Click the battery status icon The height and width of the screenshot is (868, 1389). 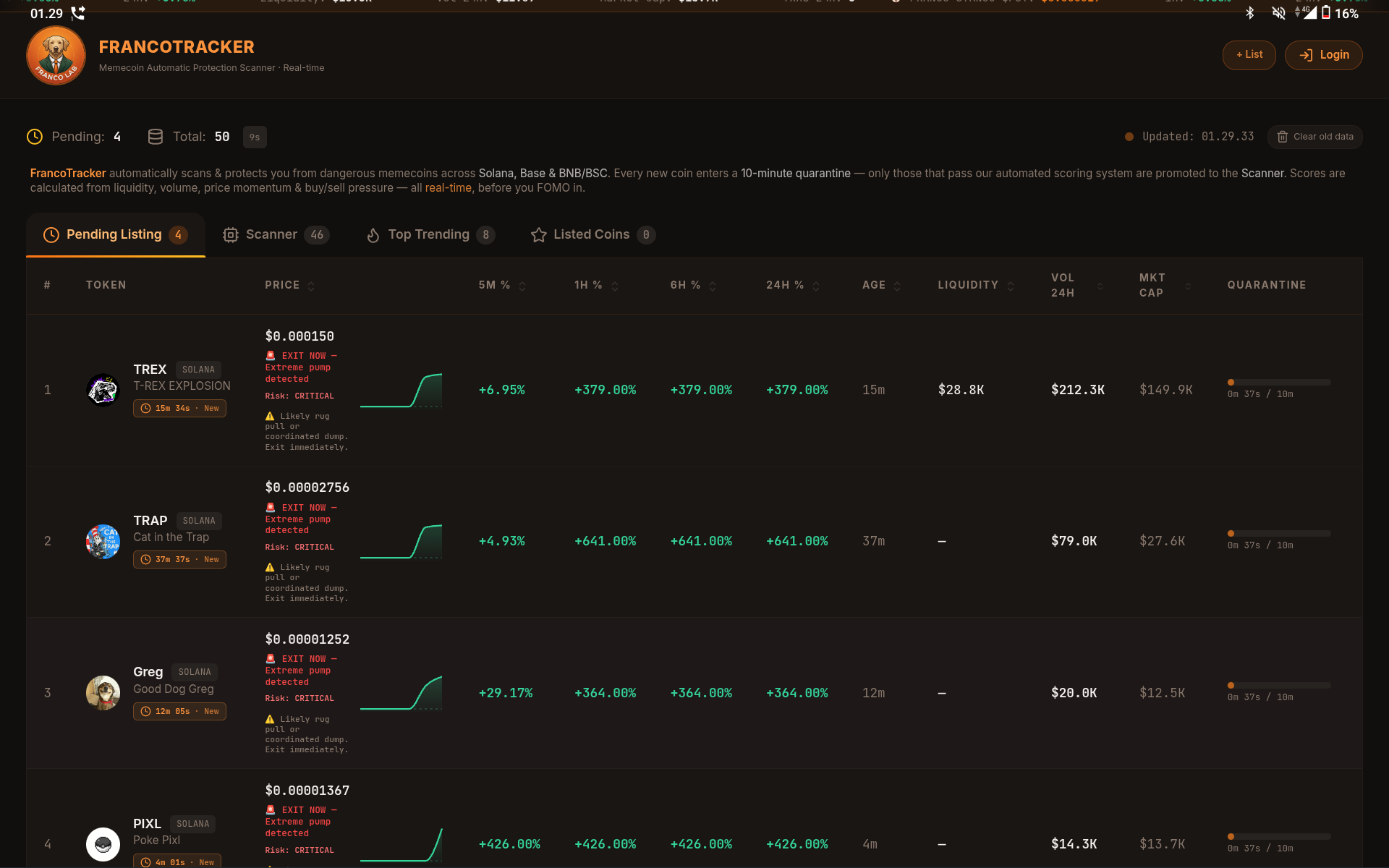coord(1326,13)
